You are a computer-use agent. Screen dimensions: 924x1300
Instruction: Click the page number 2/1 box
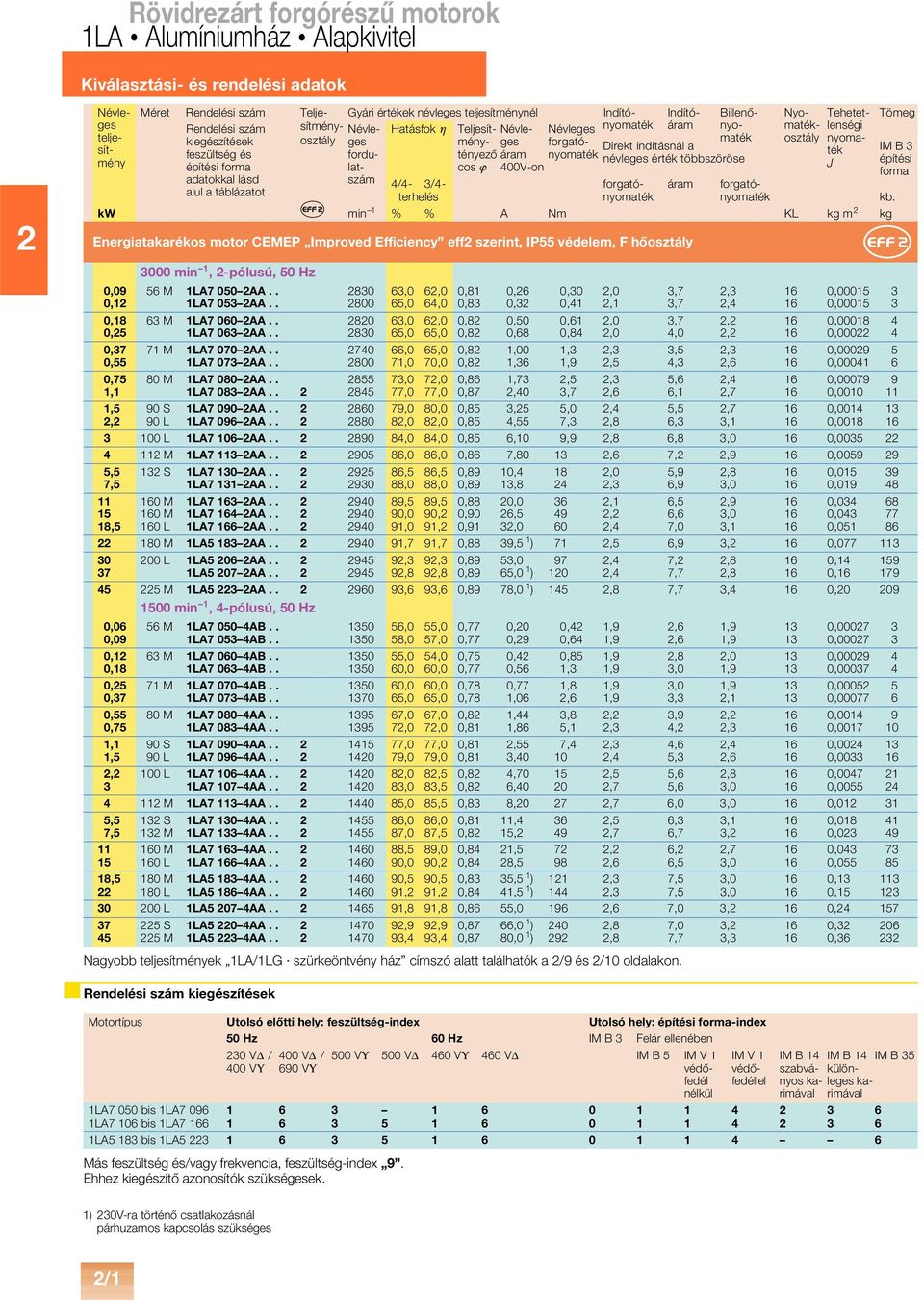coord(107,1279)
